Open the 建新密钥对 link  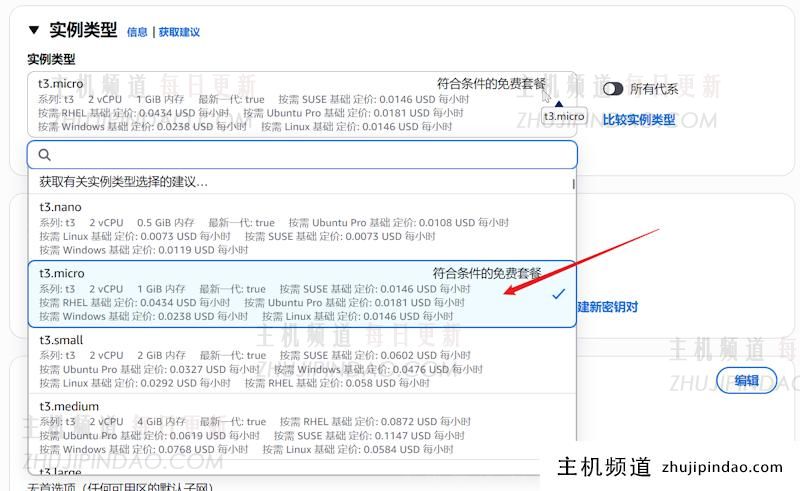coord(608,307)
